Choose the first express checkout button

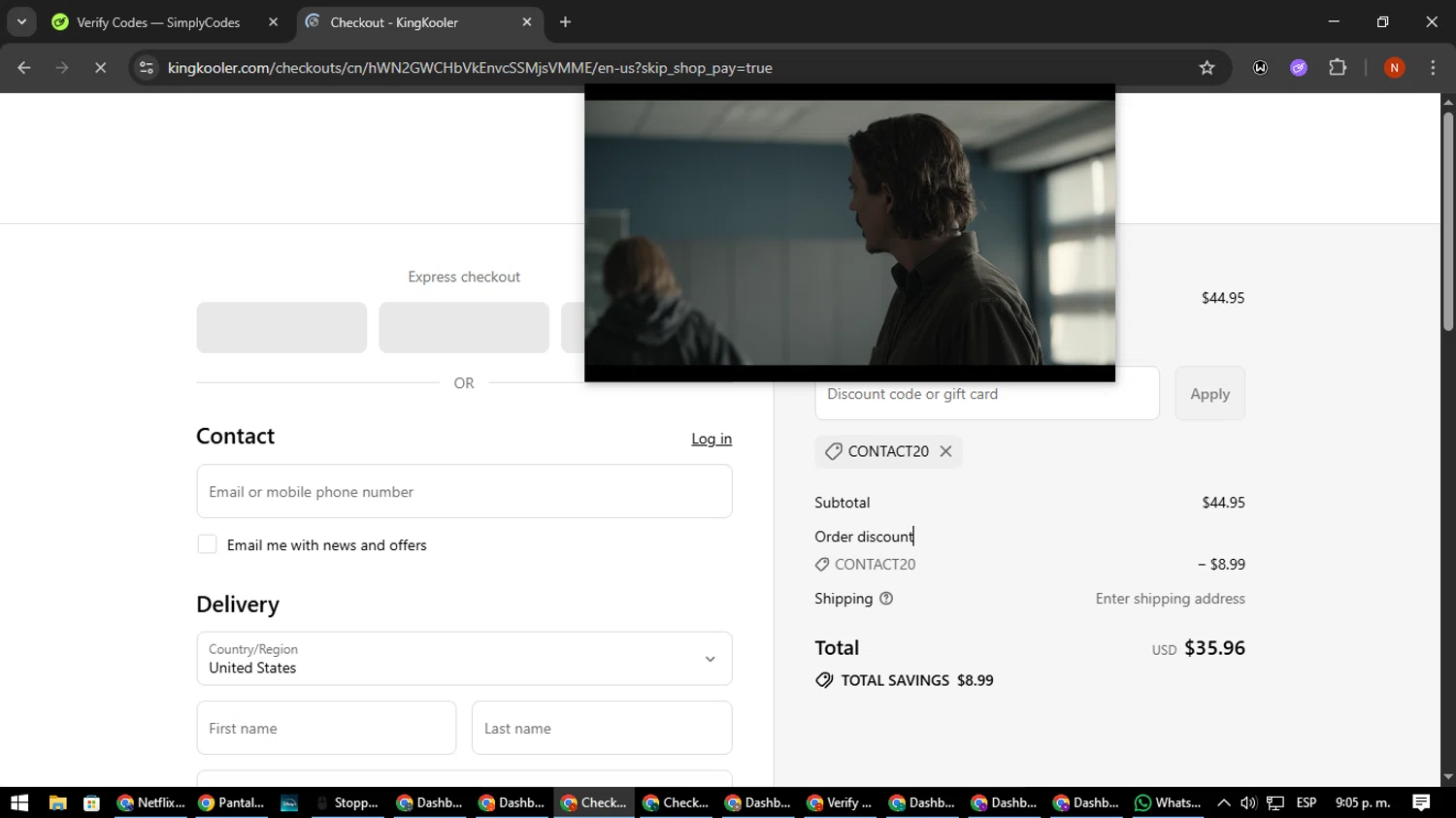point(281,327)
